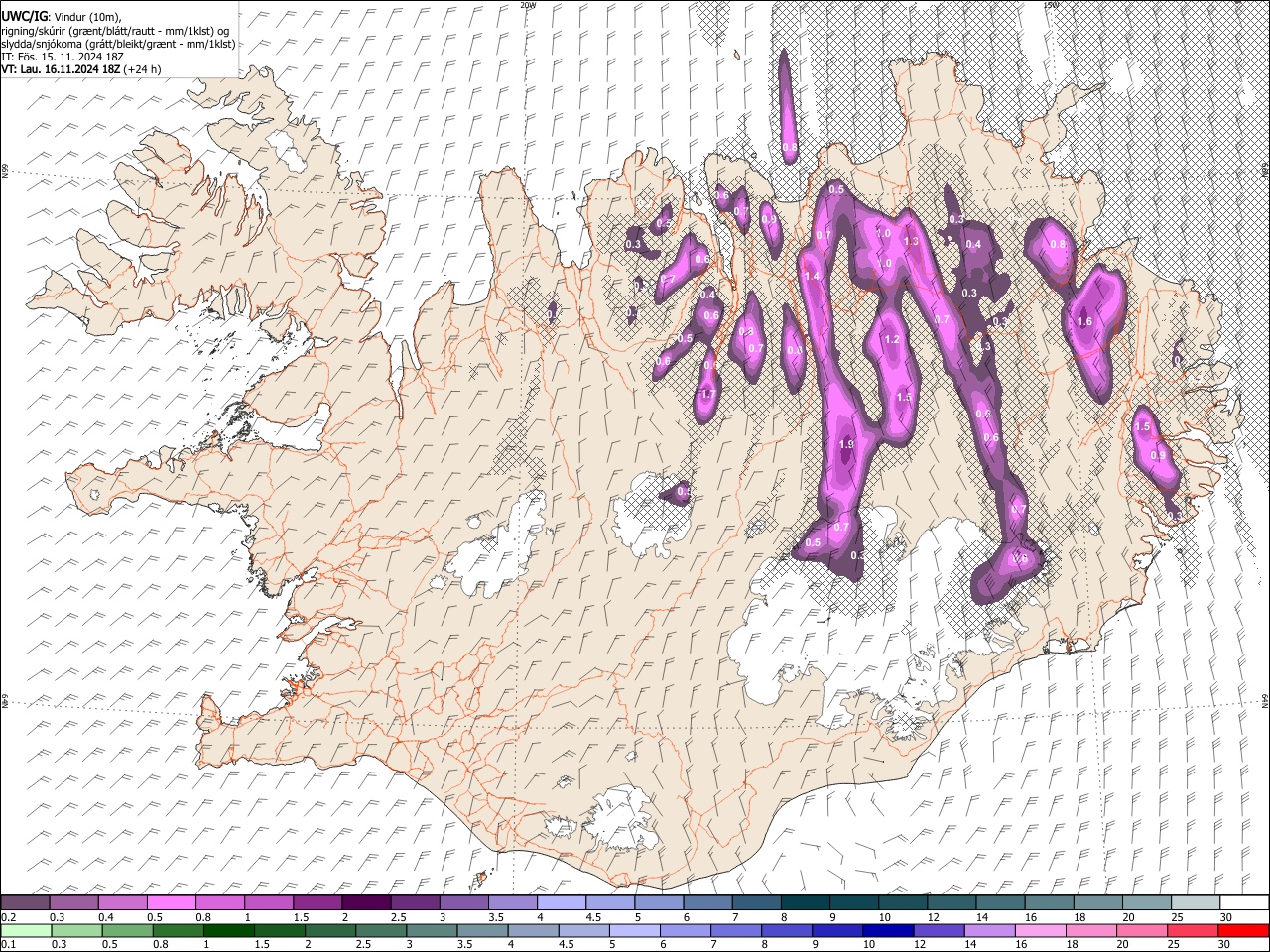
Task: Click the 'slydda/snjókoma' legend description line
Action: (118, 44)
